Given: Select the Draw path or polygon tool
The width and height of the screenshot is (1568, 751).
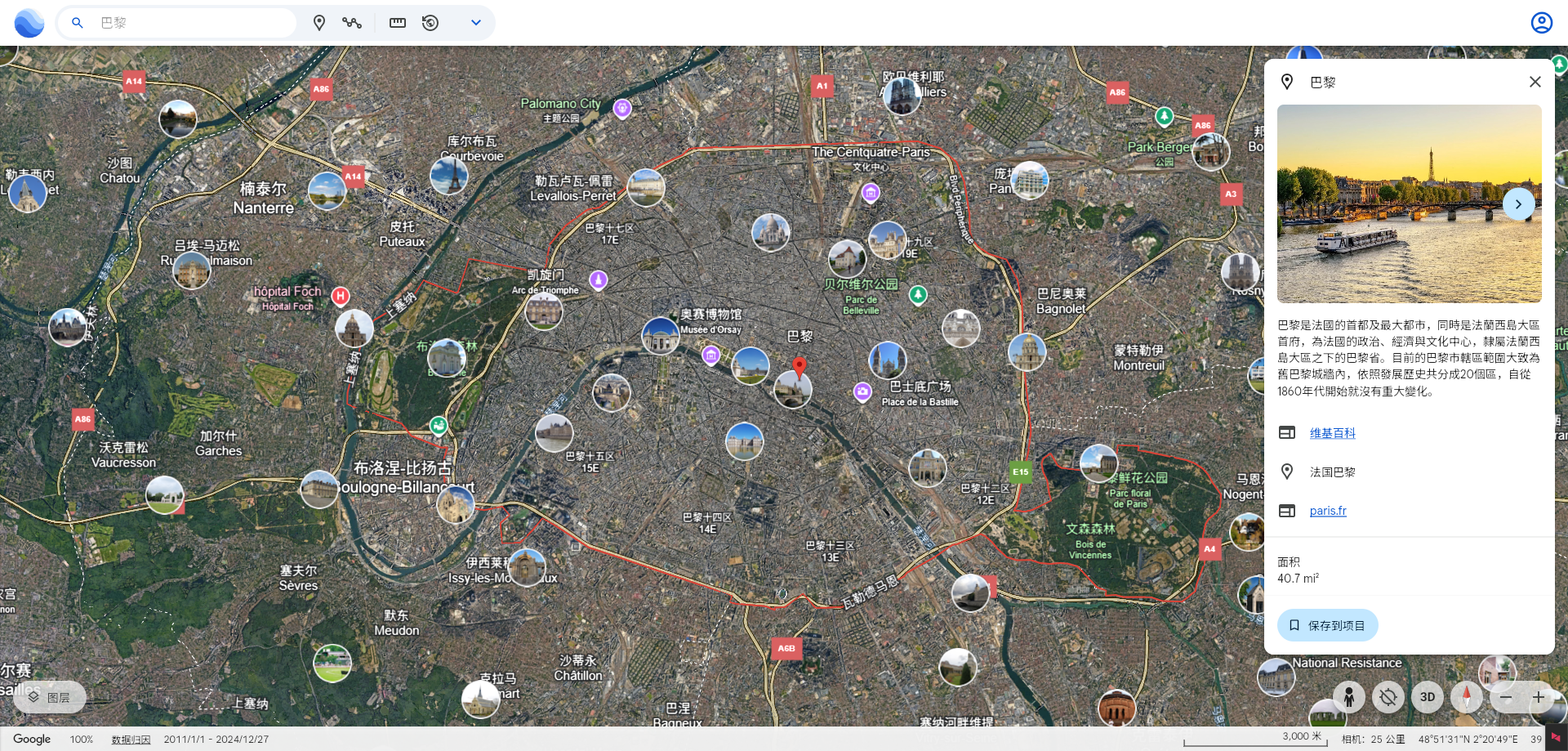Looking at the screenshot, I should [x=352, y=23].
